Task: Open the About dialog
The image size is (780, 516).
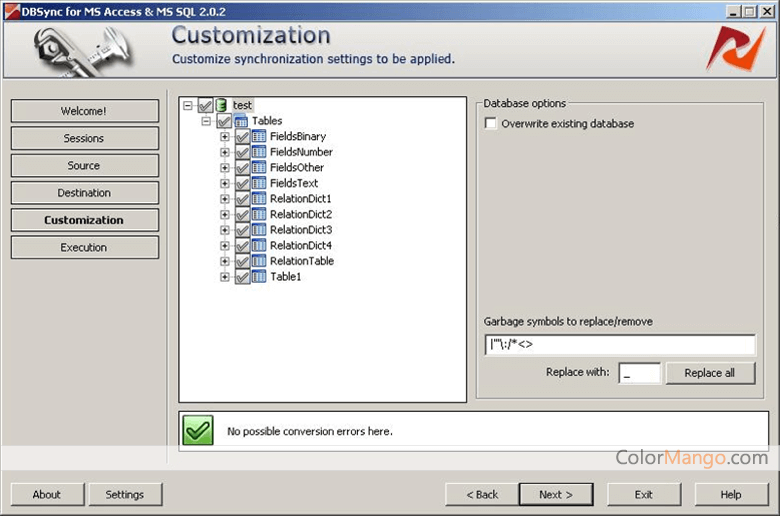Action: point(47,495)
